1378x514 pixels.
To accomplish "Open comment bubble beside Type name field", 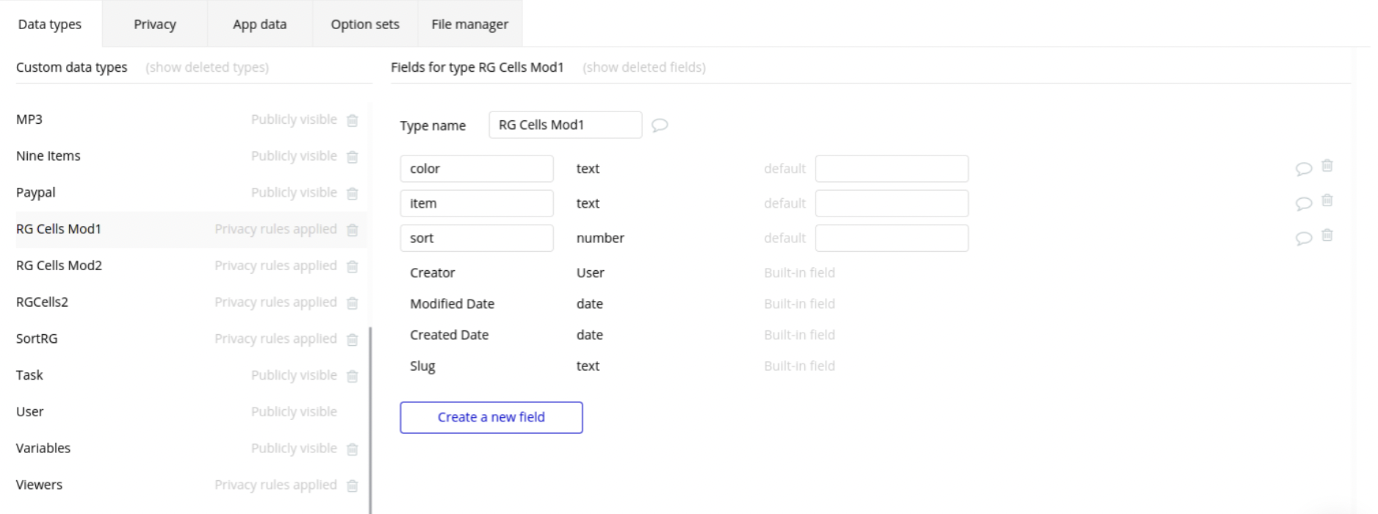I will click(660, 126).
